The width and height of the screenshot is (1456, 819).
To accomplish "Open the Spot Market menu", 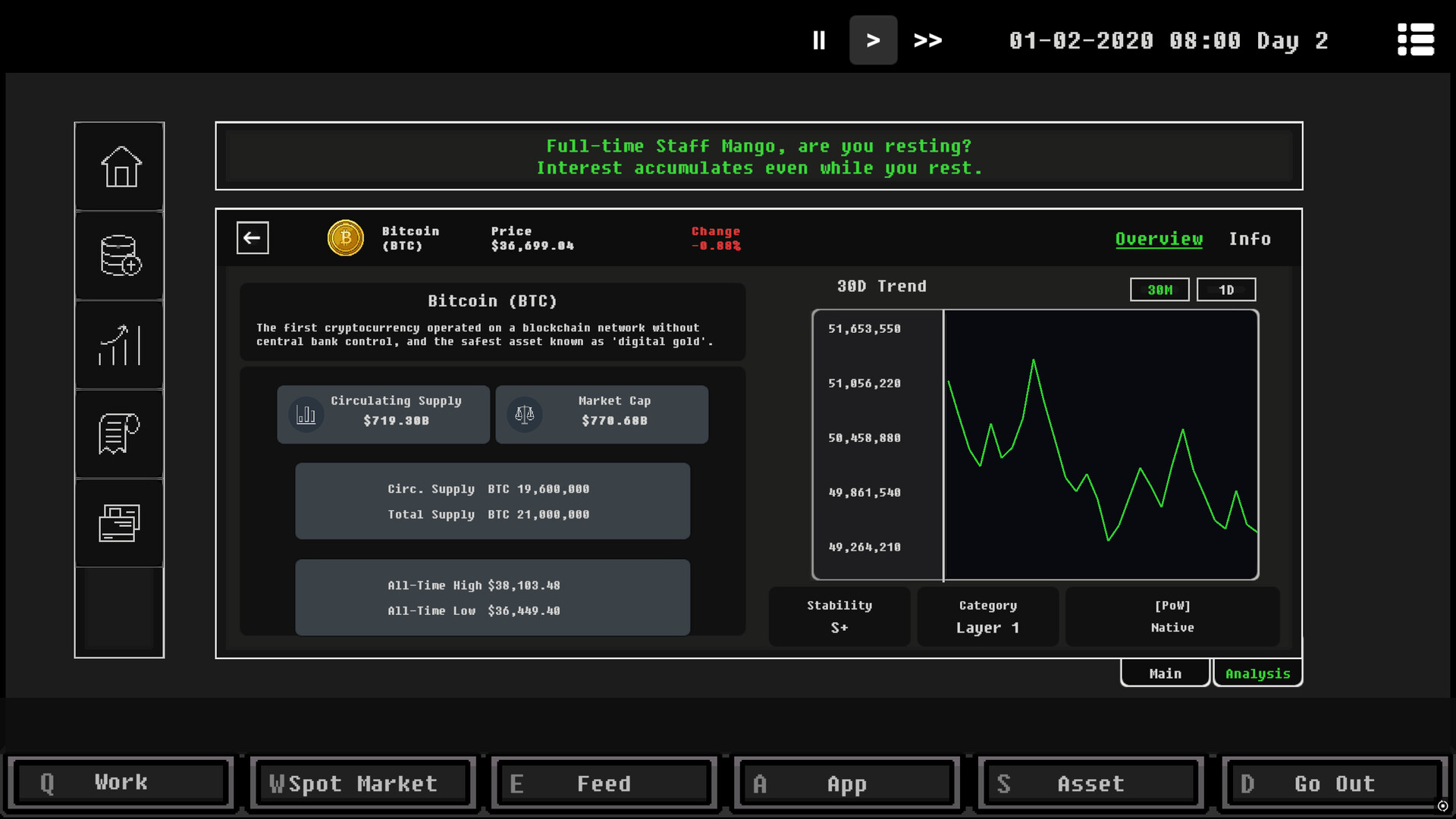I will (x=362, y=783).
